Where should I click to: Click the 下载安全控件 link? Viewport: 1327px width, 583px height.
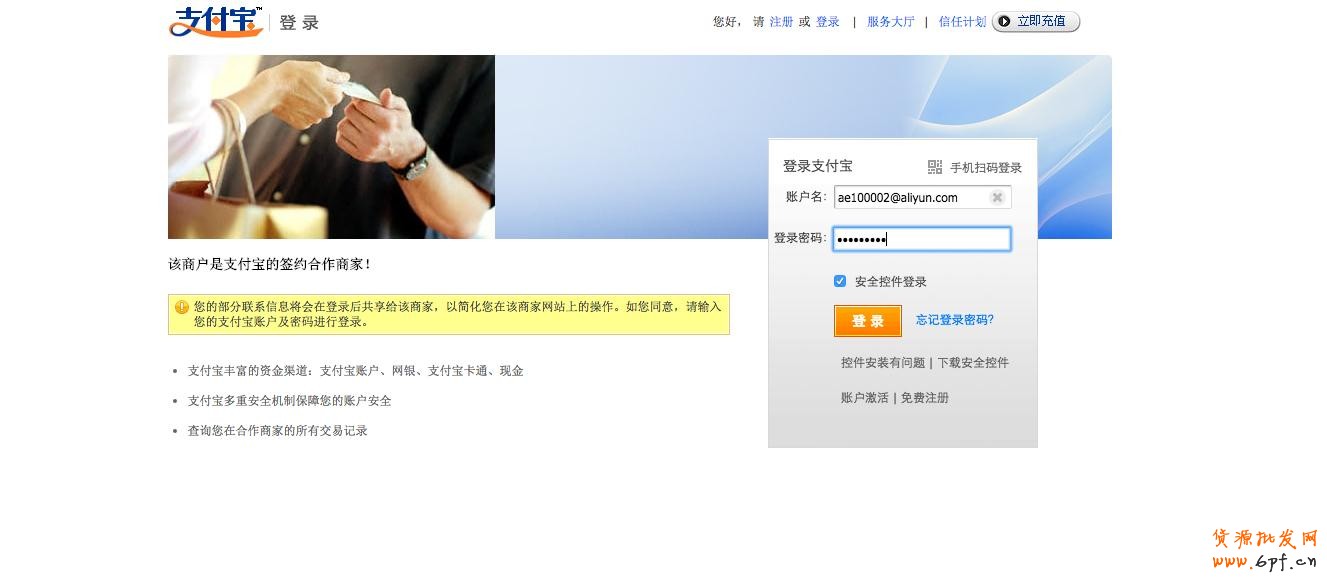point(973,363)
